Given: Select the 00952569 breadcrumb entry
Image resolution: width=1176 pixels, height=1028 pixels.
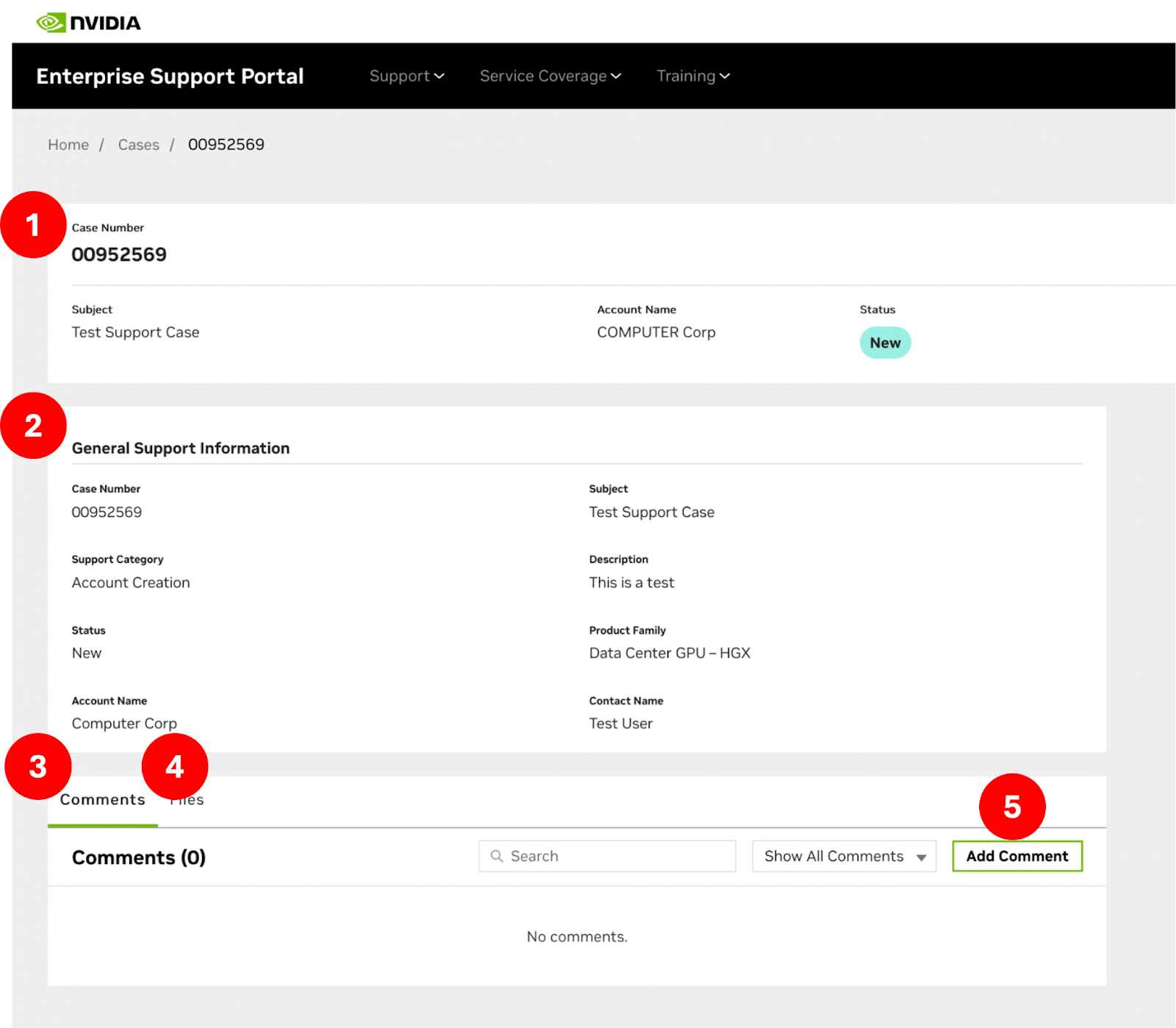Looking at the screenshot, I should coord(226,145).
